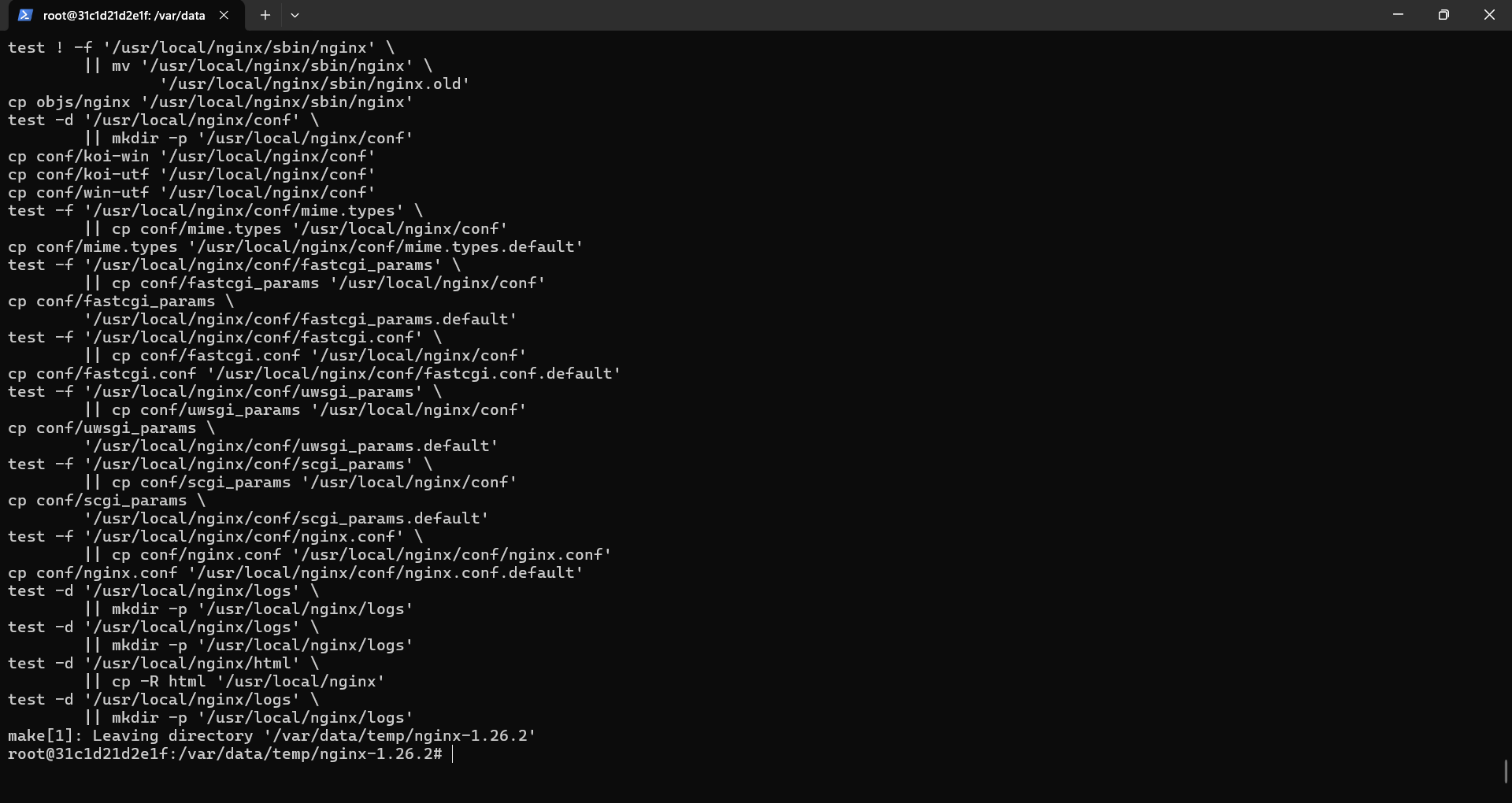Click the PowerShell icon on the terminal tab

click(x=25, y=15)
